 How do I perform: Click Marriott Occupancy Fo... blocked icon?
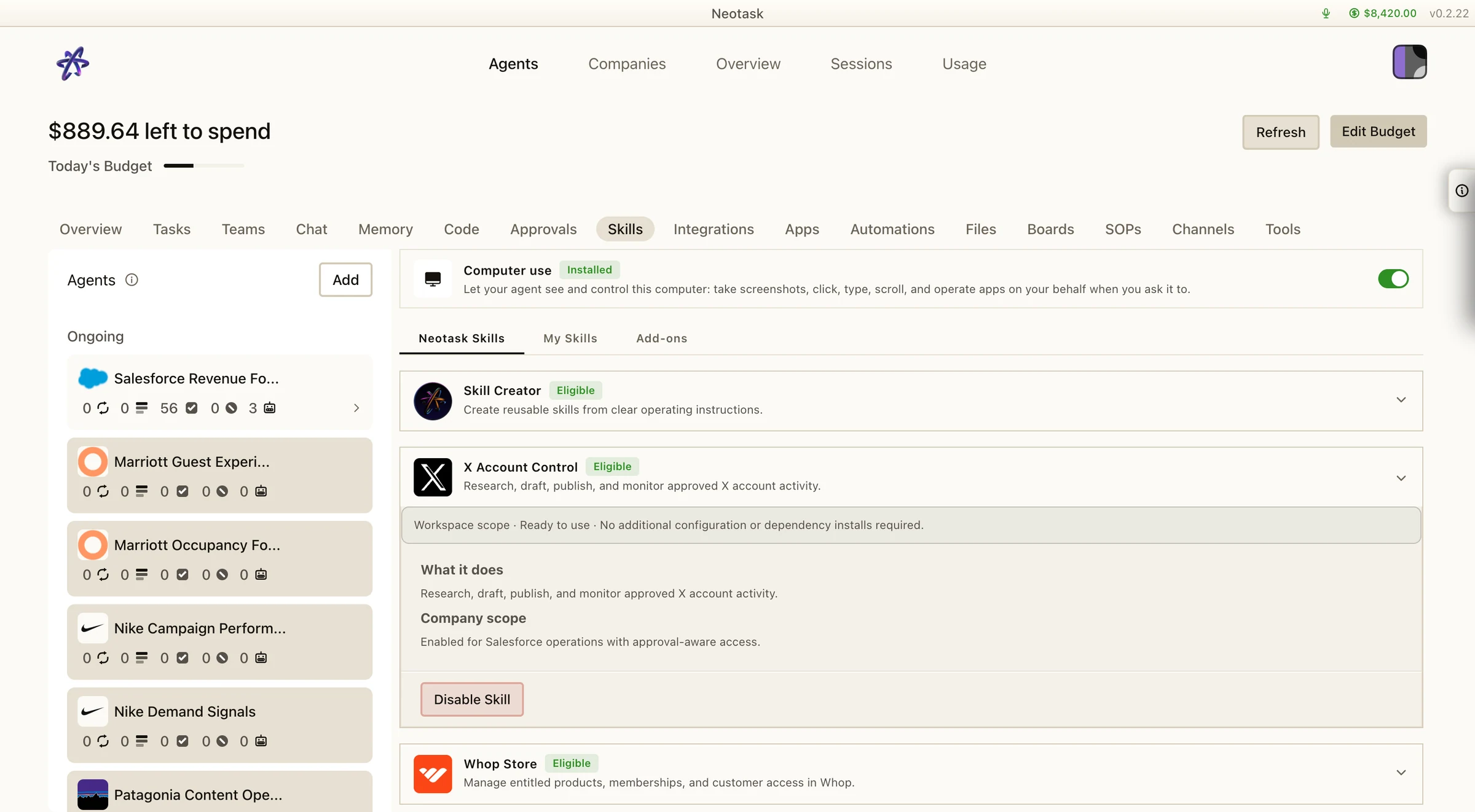(222, 575)
